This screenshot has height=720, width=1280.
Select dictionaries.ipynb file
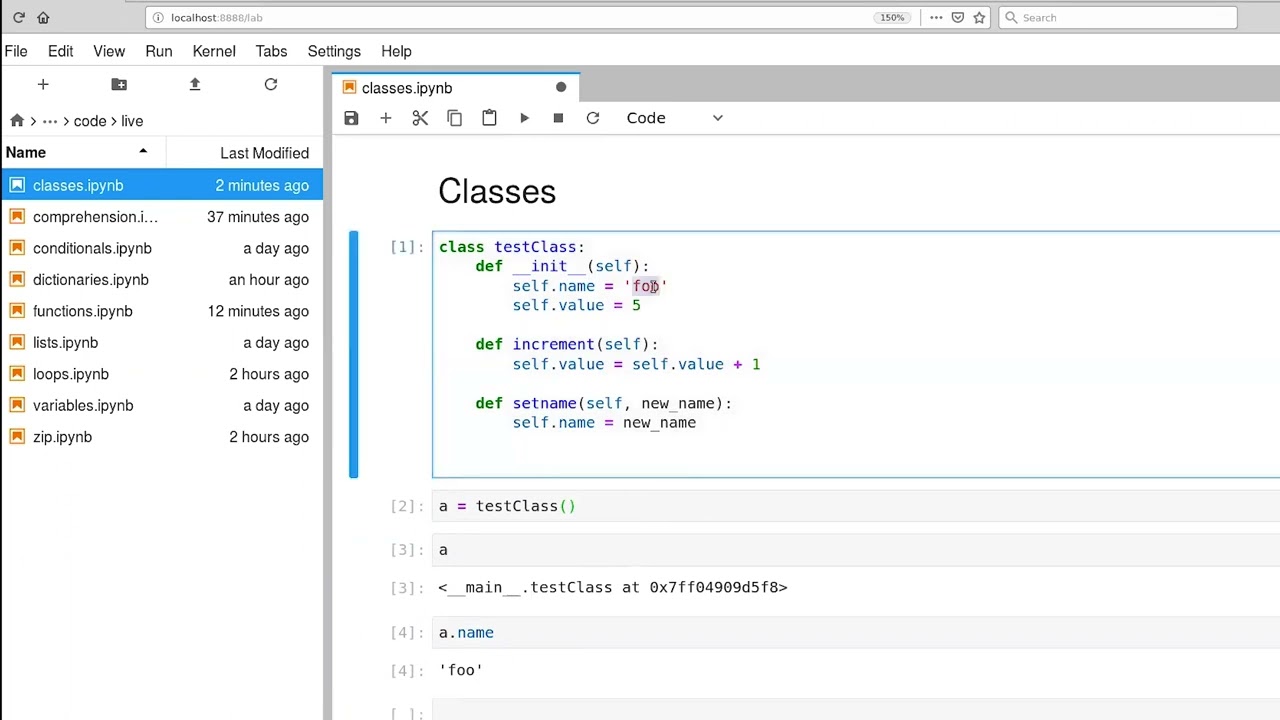(161, 280)
